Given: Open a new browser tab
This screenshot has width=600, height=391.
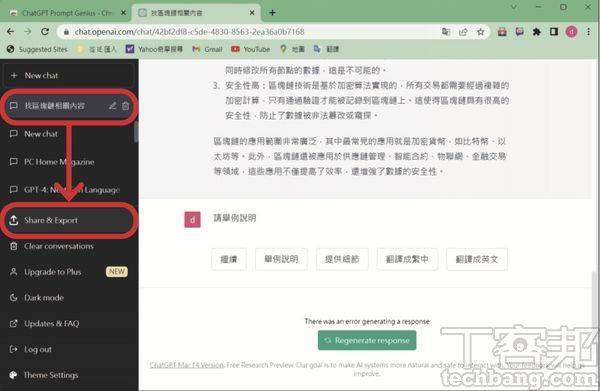Looking at the screenshot, I should pyautogui.click(x=272, y=13).
